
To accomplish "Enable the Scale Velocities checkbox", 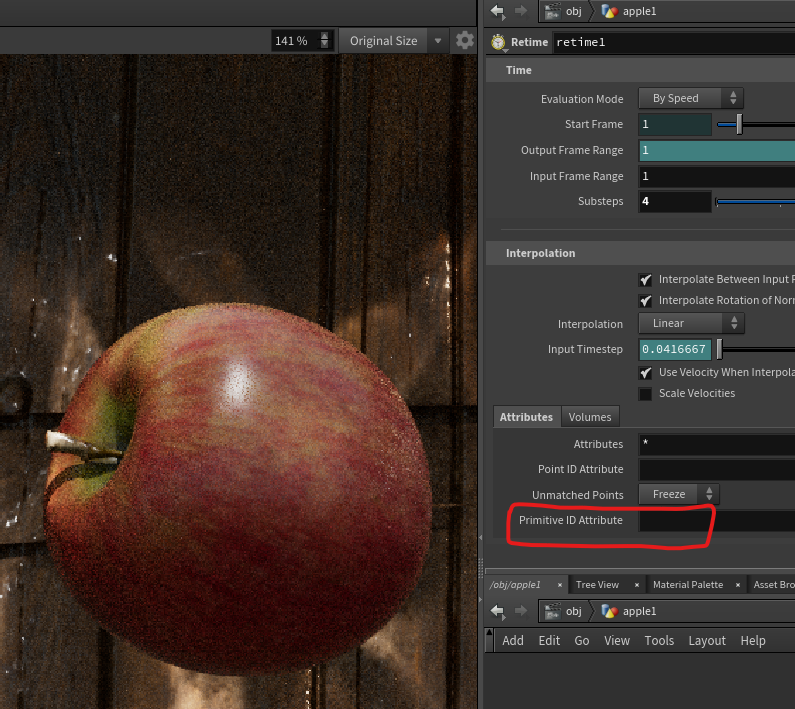I will point(645,394).
